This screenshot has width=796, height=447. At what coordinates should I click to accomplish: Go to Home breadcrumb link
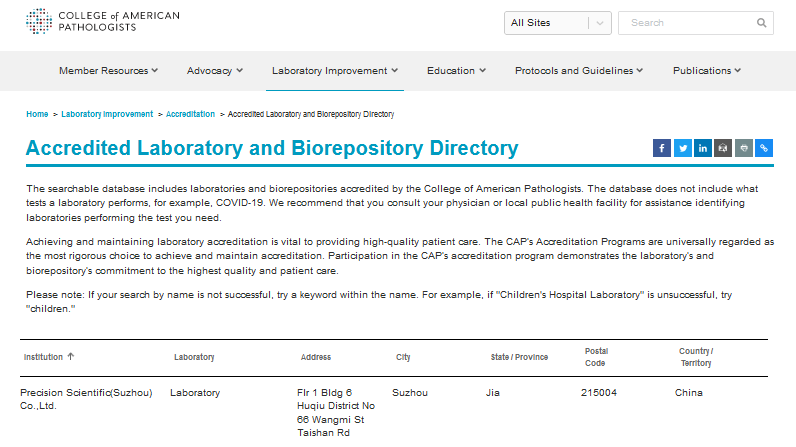click(x=37, y=114)
